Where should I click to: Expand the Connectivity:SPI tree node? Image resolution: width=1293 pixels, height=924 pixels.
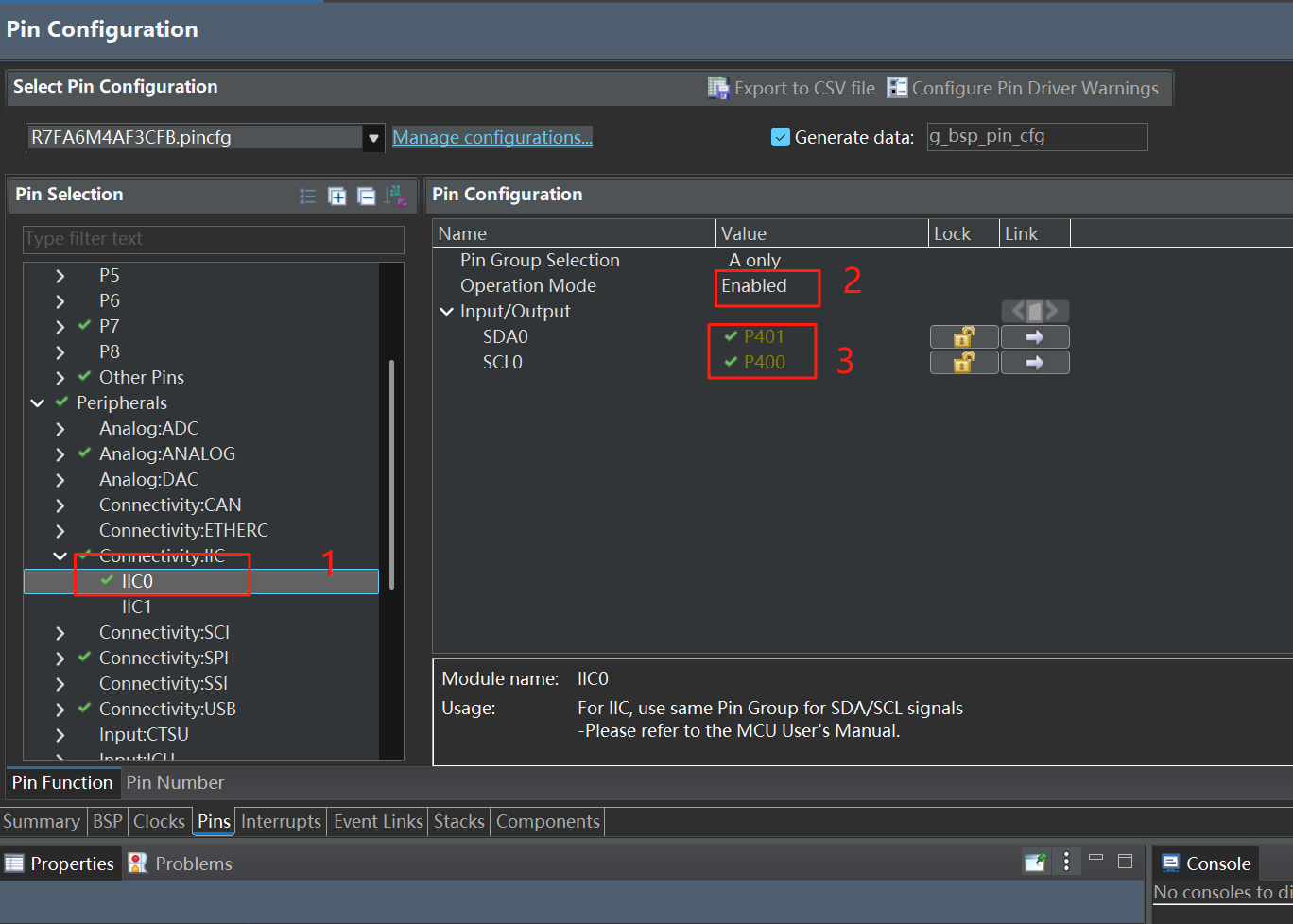(x=60, y=658)
